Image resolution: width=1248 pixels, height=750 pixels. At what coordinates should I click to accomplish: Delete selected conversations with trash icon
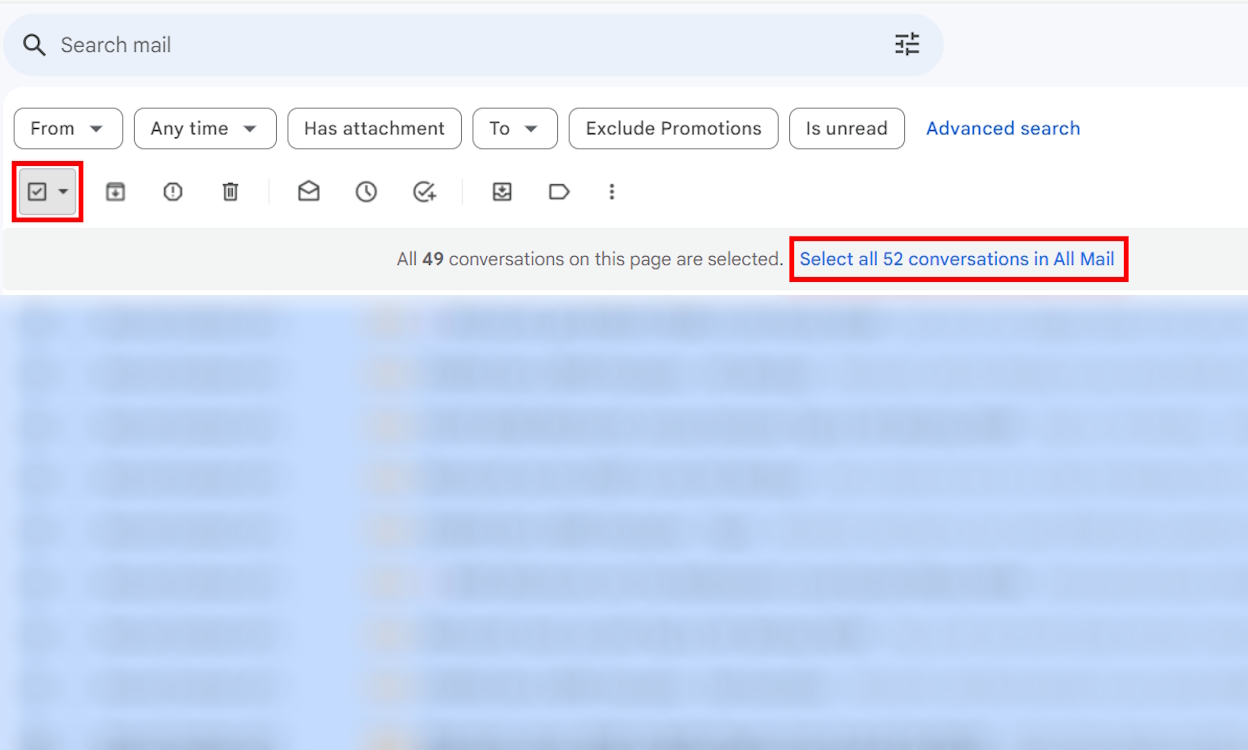coord(230,192)
